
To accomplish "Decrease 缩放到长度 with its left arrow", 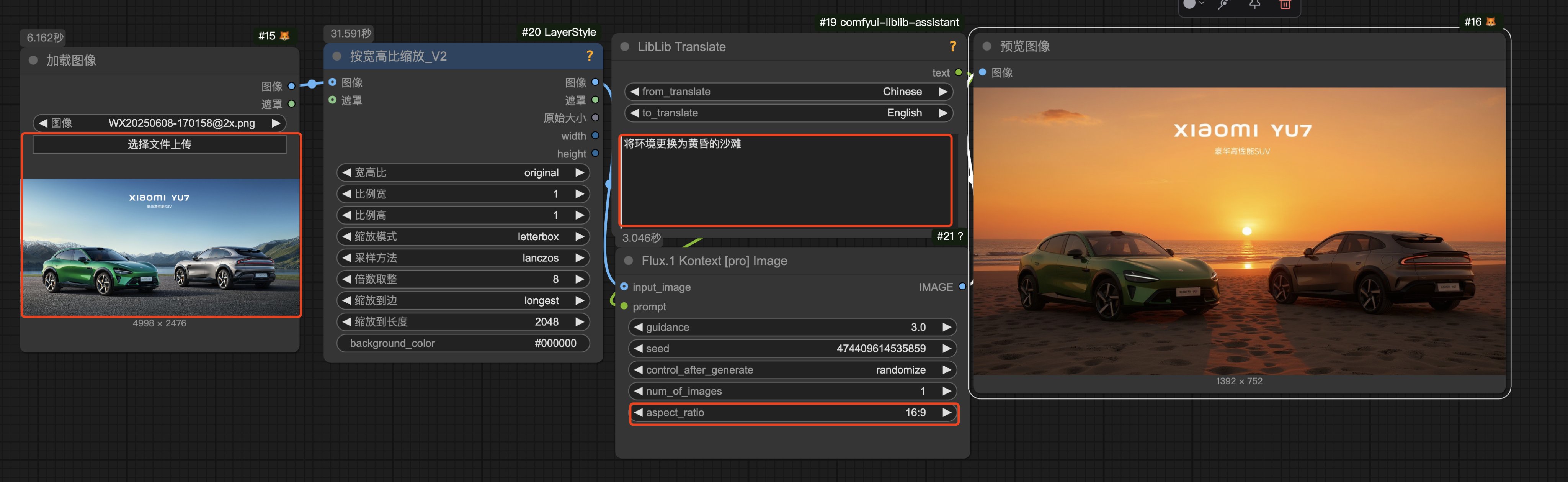I will [347, 322].
